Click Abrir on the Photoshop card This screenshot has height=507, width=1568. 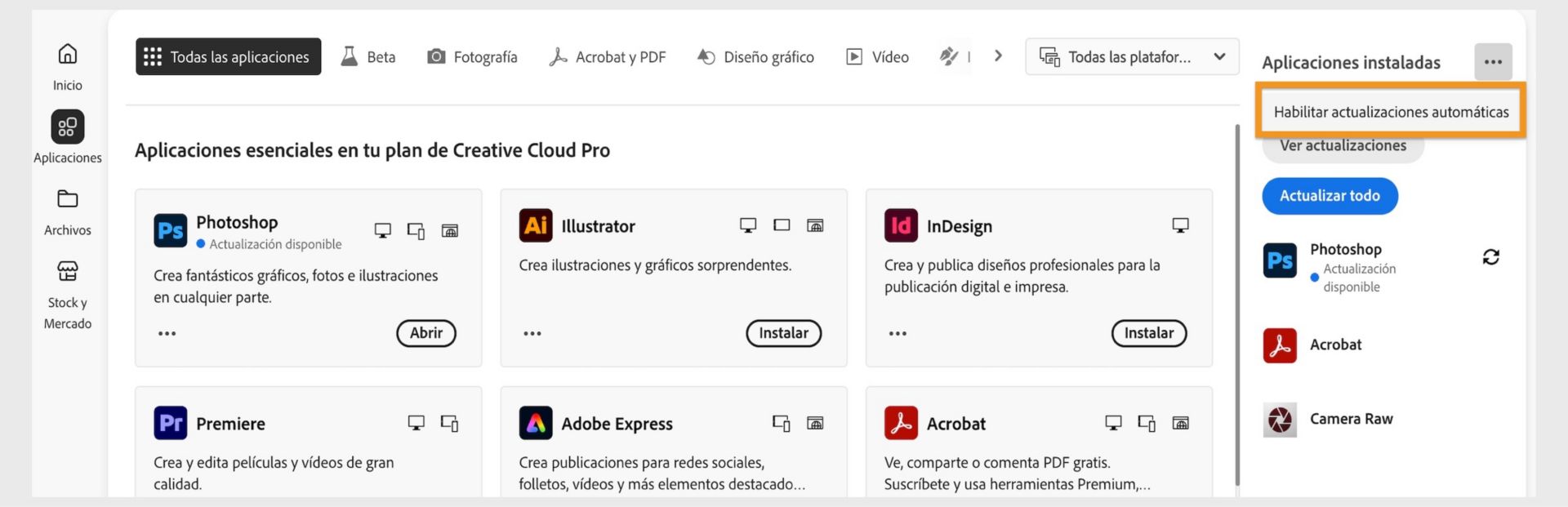tap(426, 333)
